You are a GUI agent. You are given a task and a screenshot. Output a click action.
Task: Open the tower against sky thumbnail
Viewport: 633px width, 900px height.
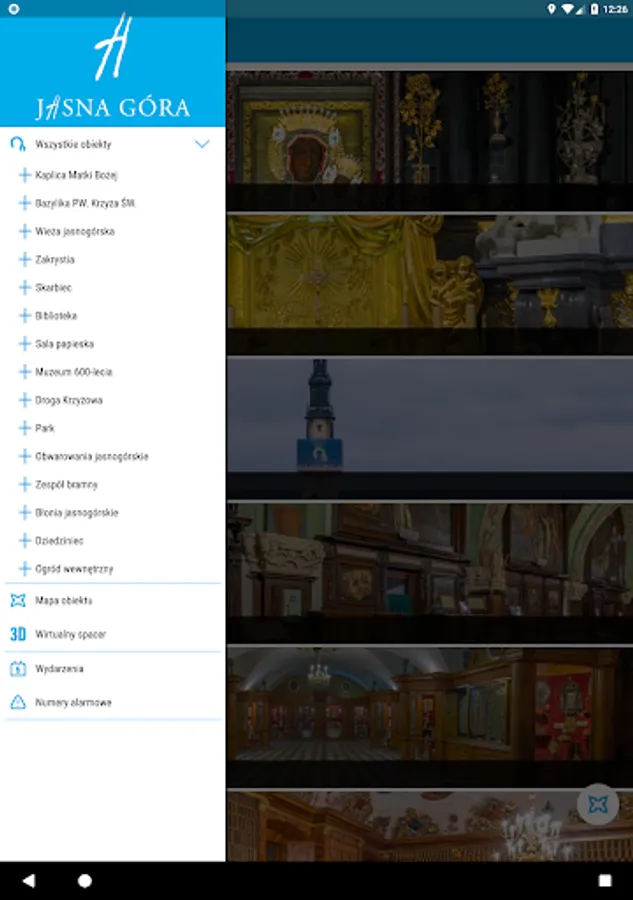point(430,429)
